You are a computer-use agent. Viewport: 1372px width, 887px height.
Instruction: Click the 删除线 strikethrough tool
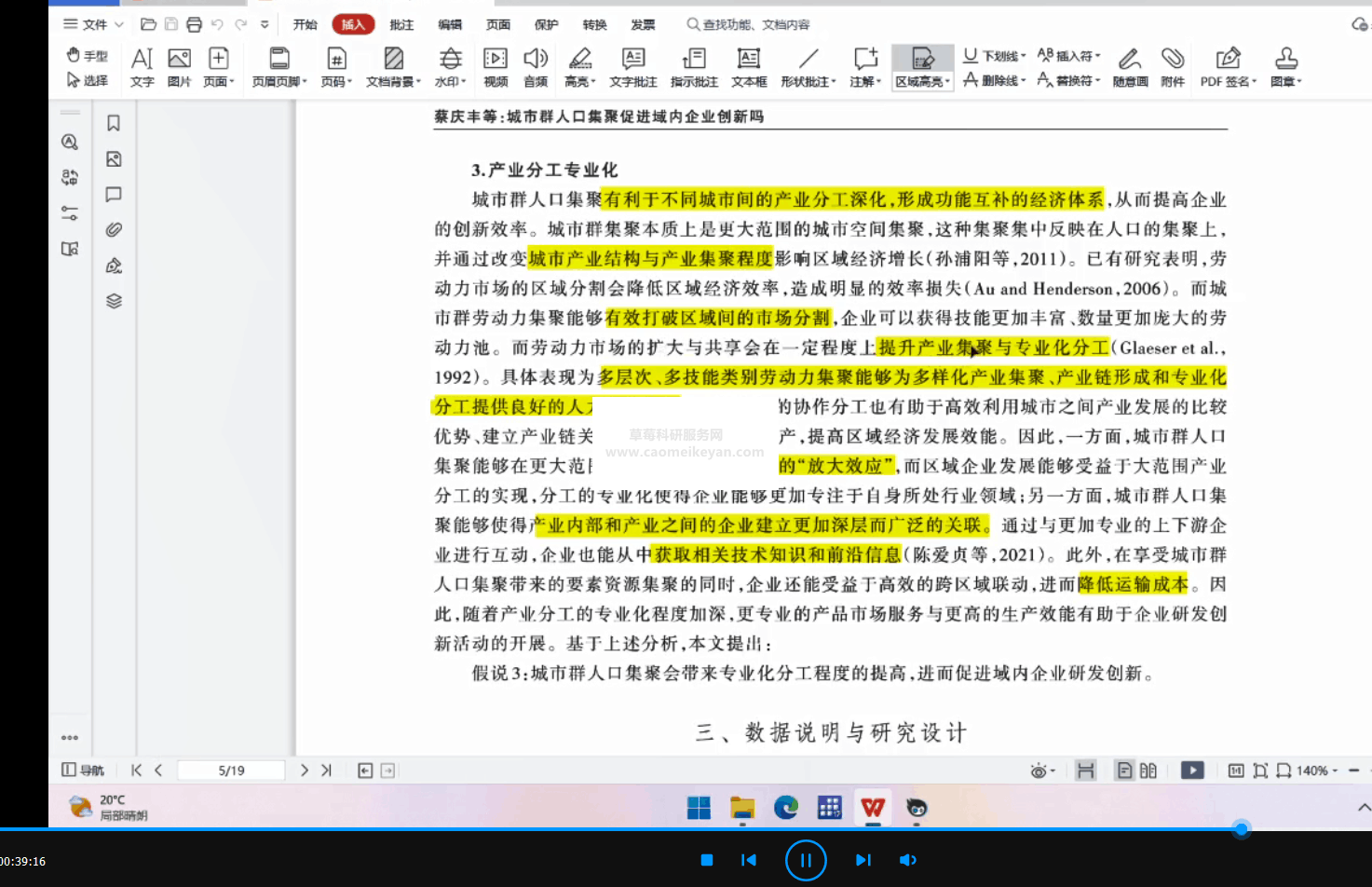click(x=995, y=81)
